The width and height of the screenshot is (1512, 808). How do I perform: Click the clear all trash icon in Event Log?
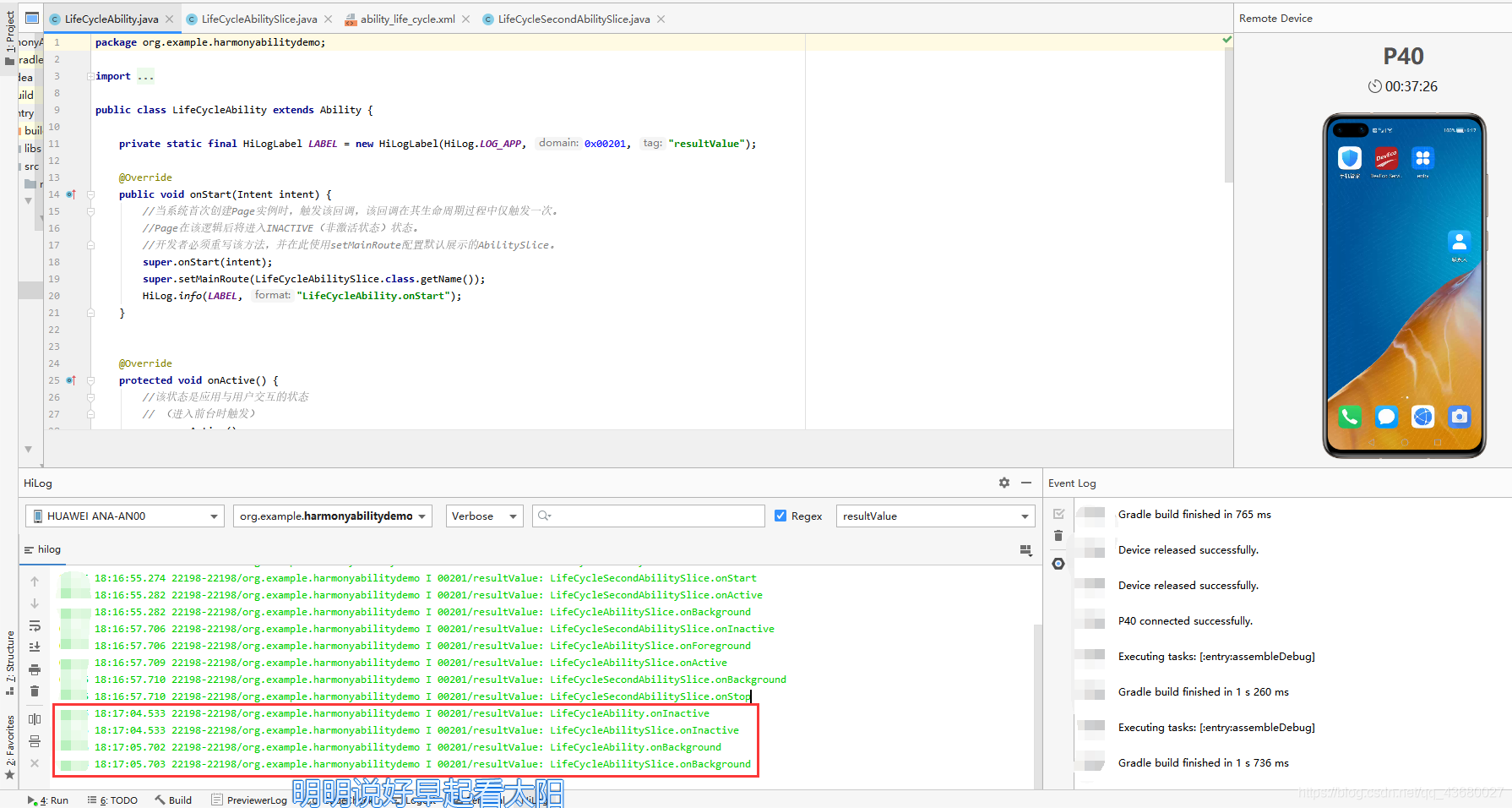point(1058,536)
